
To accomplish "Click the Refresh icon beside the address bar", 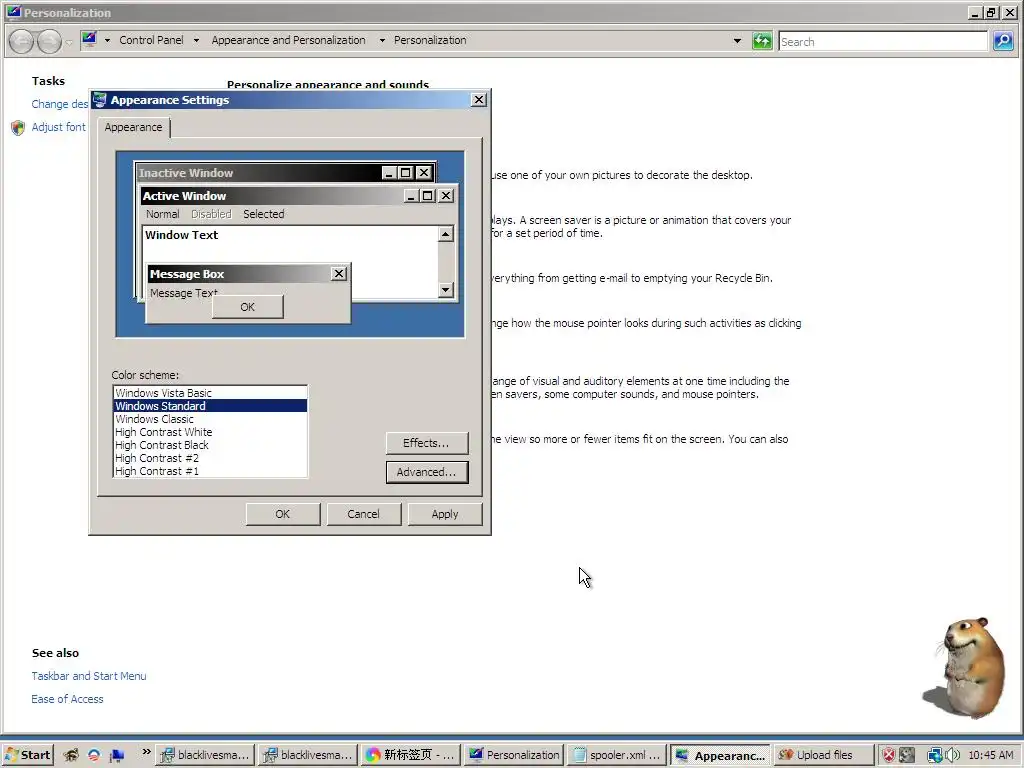I will 762,41.
